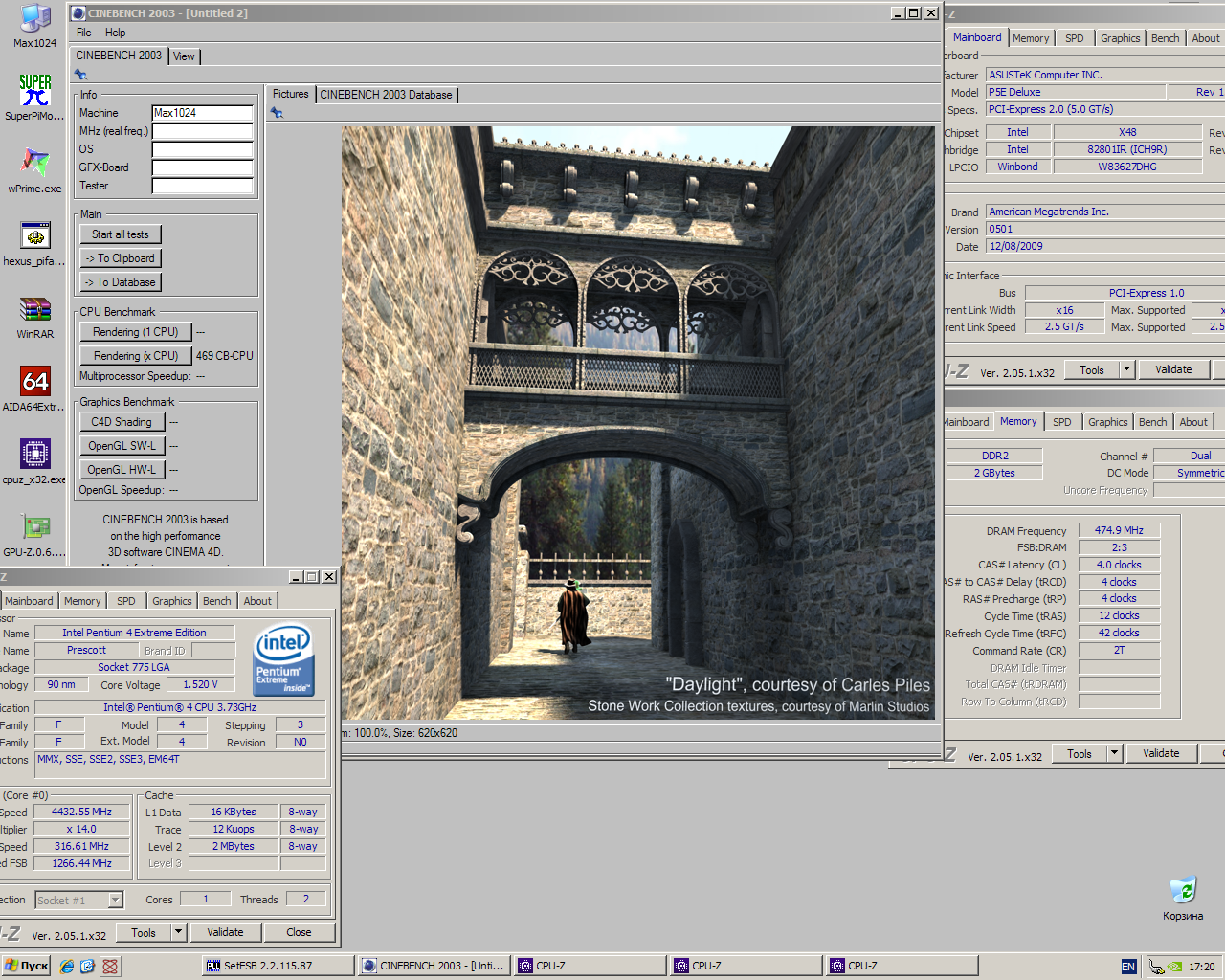Select the Корзина recycle bin icon
1225x980 pixels.
pos(1184,898)
